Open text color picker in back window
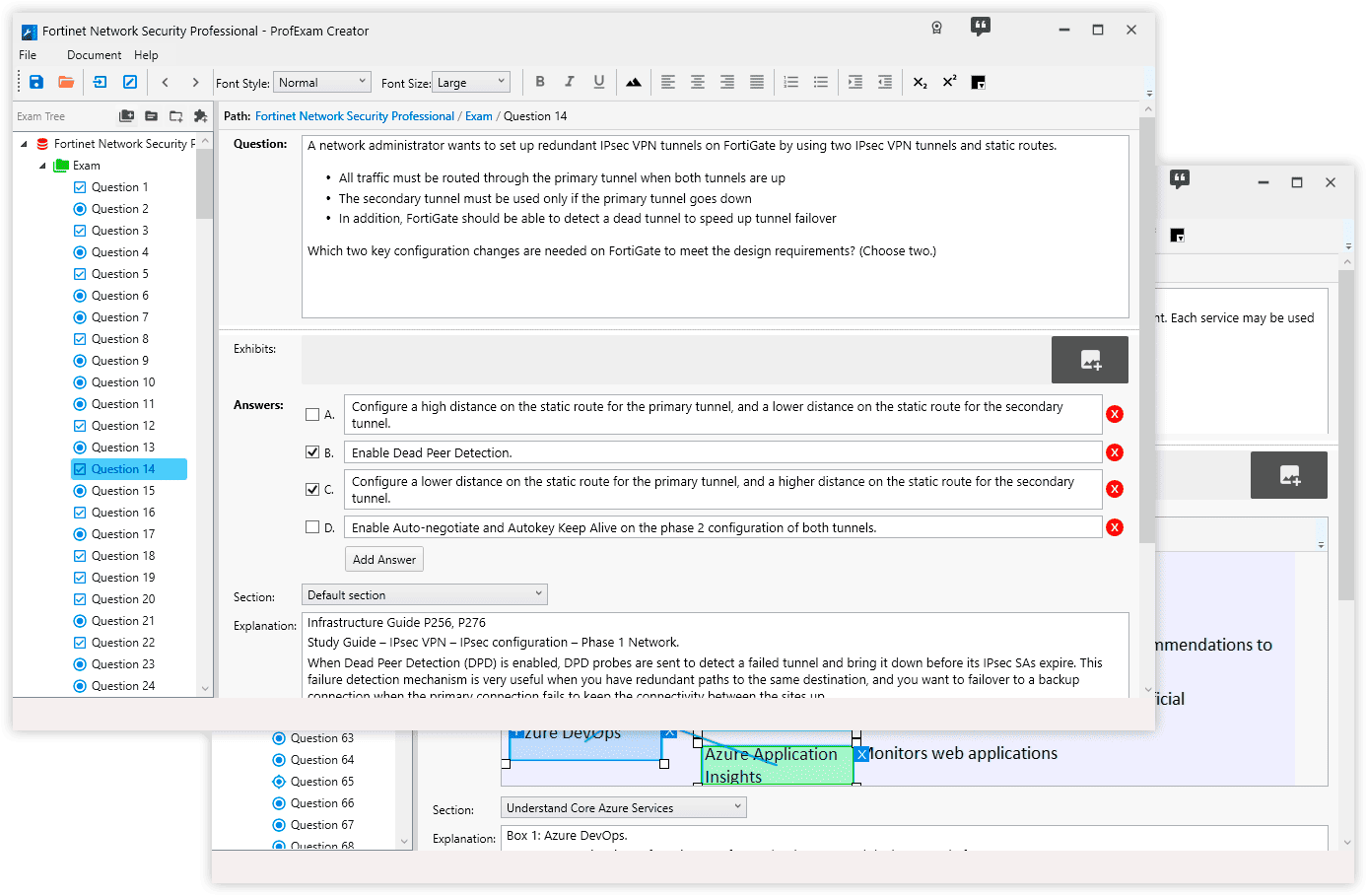The image size is (1367, 896). (x=1178, y=236)
